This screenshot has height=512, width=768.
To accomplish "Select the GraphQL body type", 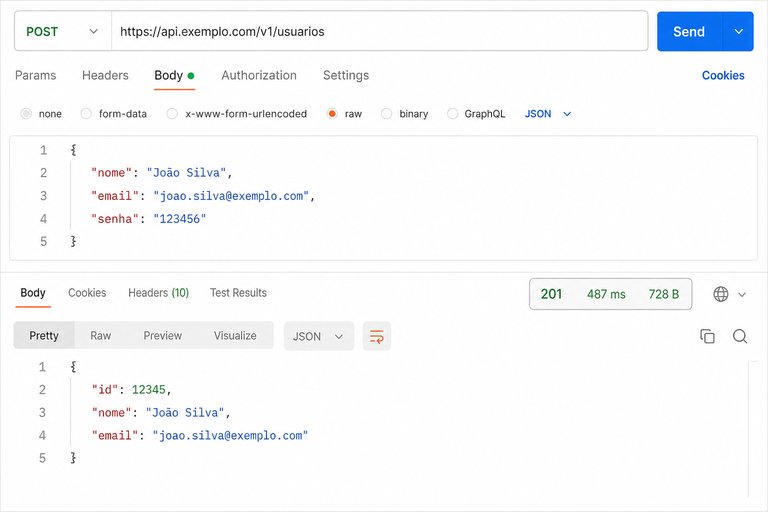I will point(453,114).
